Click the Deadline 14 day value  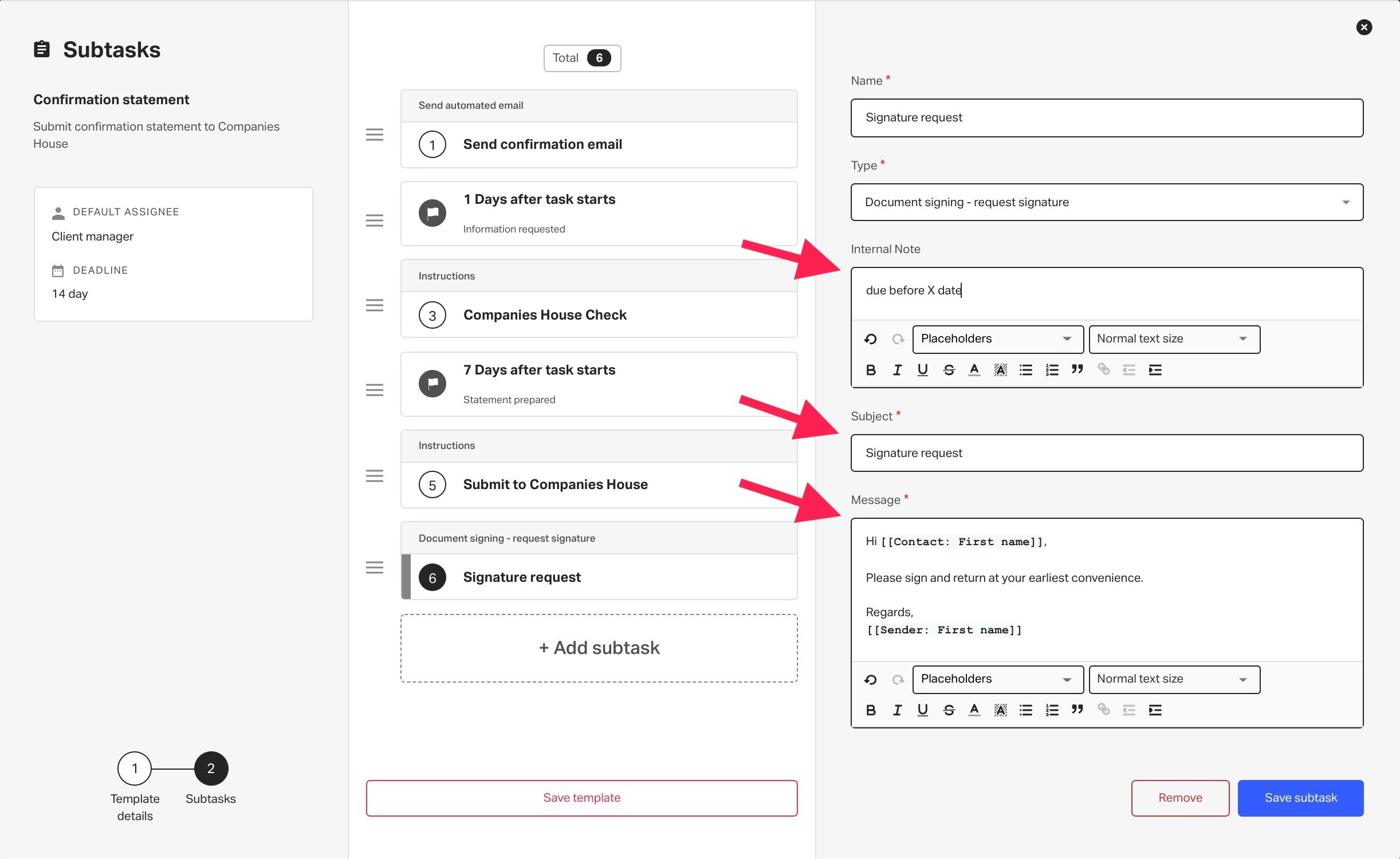tap(70, 294)
